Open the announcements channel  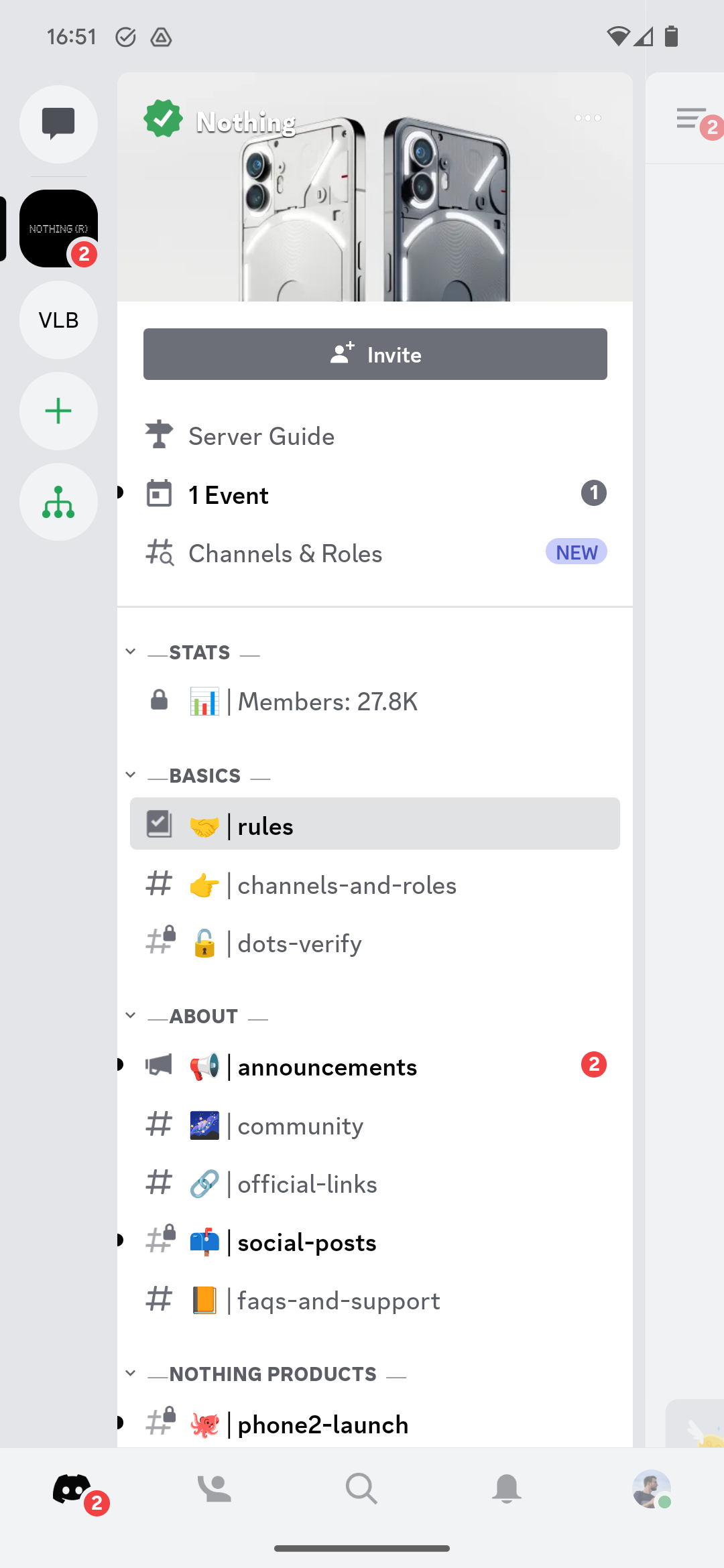coord(326,1066)
